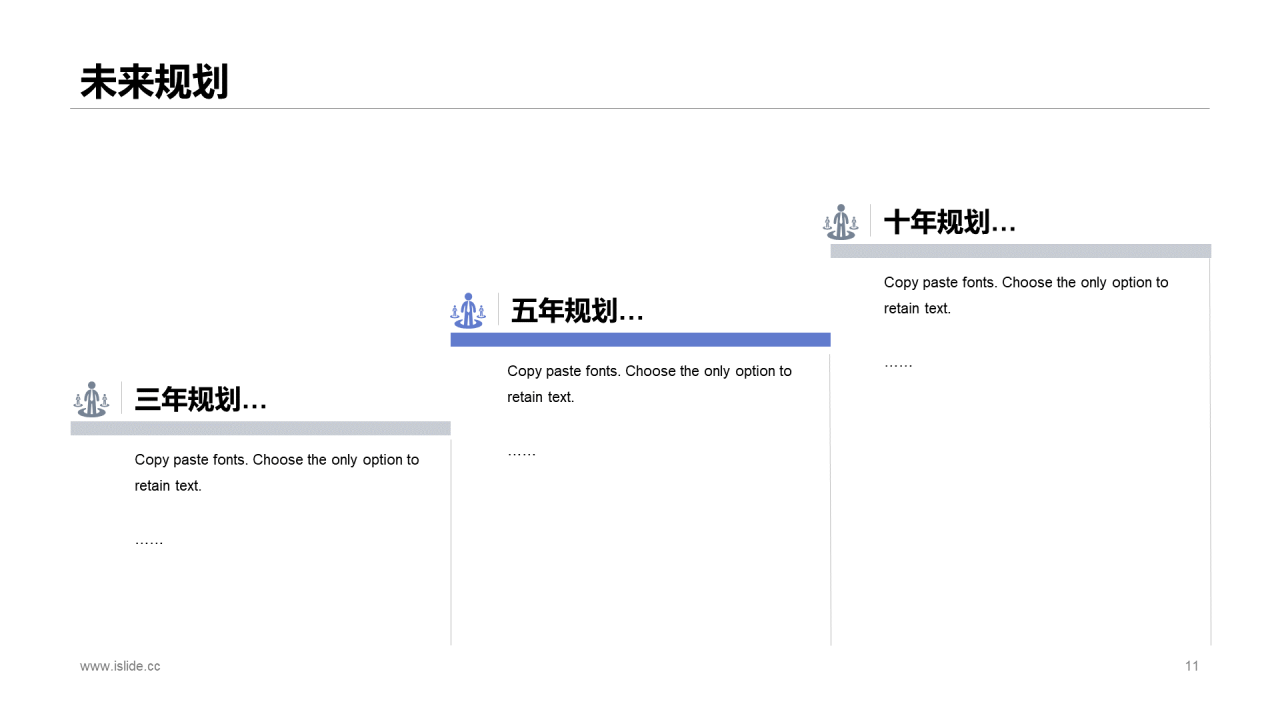This screenshot has width=1280, height=720.
Task: Click the gray bar under 十年规划
Action: pos(1020,251)
